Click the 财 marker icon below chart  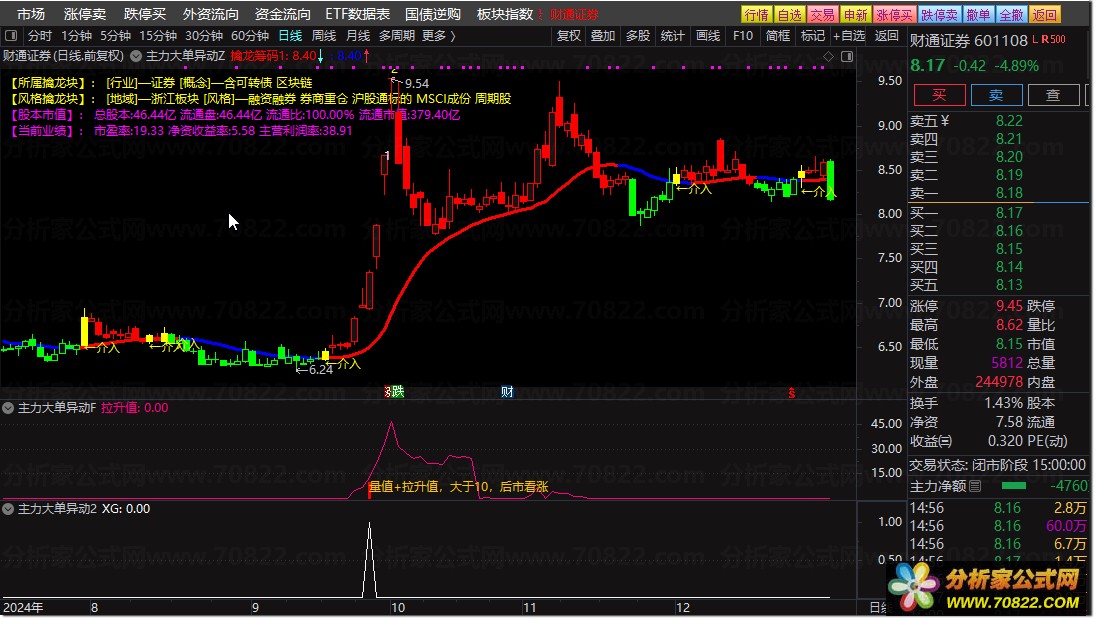pos(507,392)
